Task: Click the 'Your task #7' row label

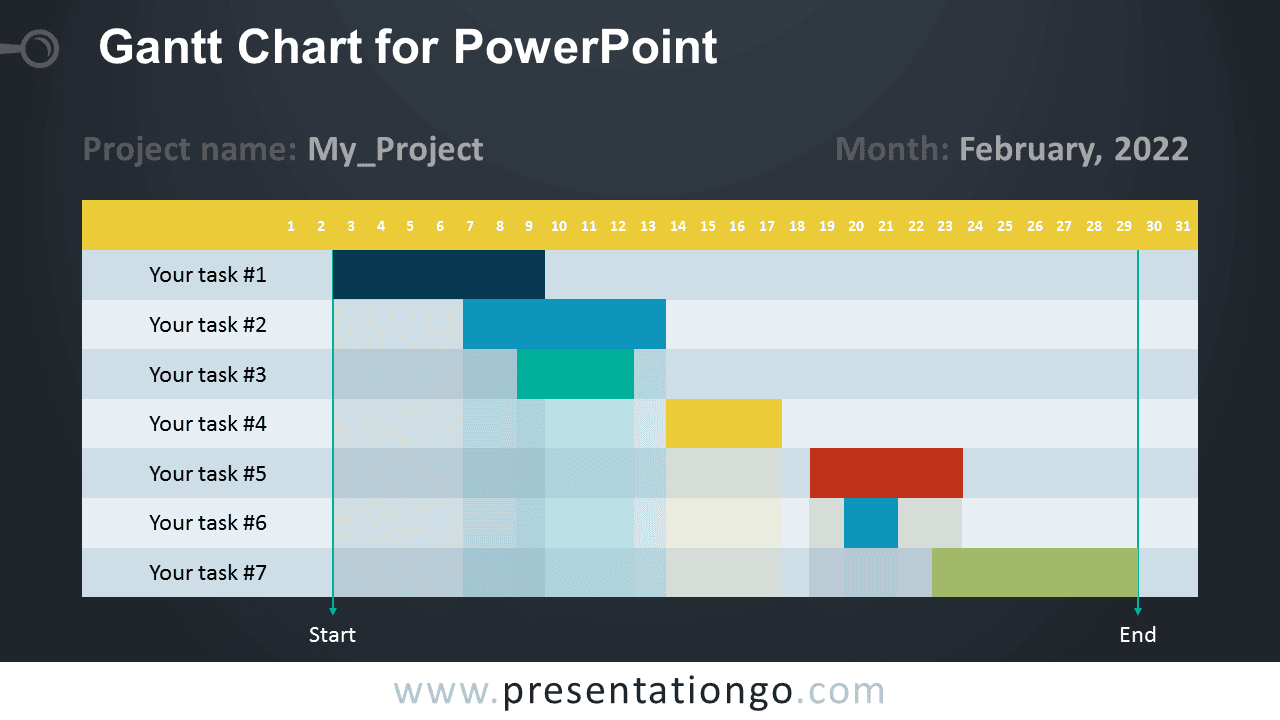Action: [x=208, y=573]
